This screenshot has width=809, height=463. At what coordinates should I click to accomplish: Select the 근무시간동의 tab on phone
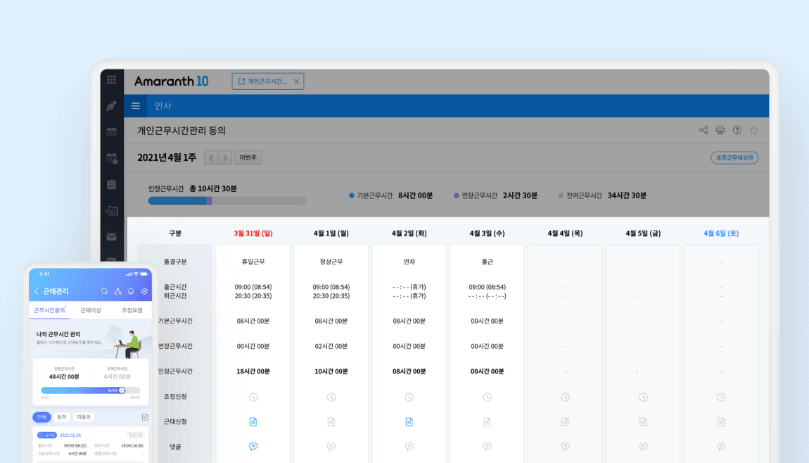coord(50,310)
